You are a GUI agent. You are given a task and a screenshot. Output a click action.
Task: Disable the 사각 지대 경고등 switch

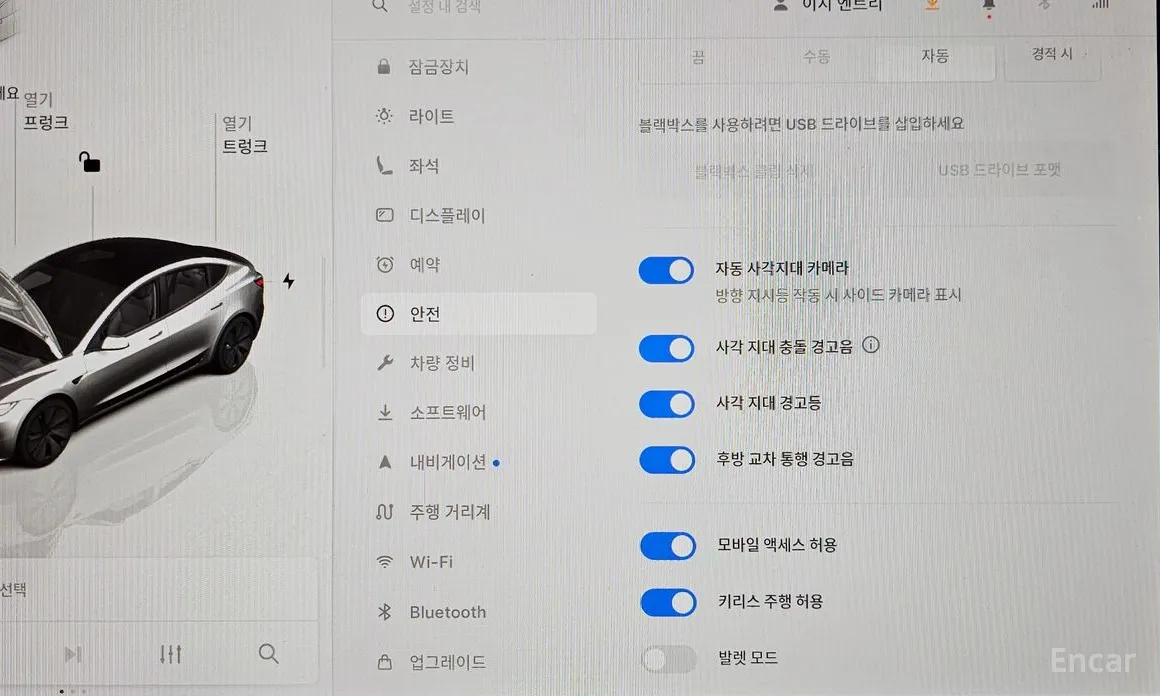(x=667, y=405)
